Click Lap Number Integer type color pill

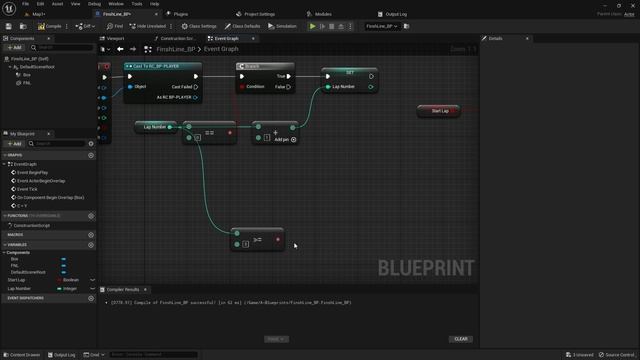(x=59, y=289)
